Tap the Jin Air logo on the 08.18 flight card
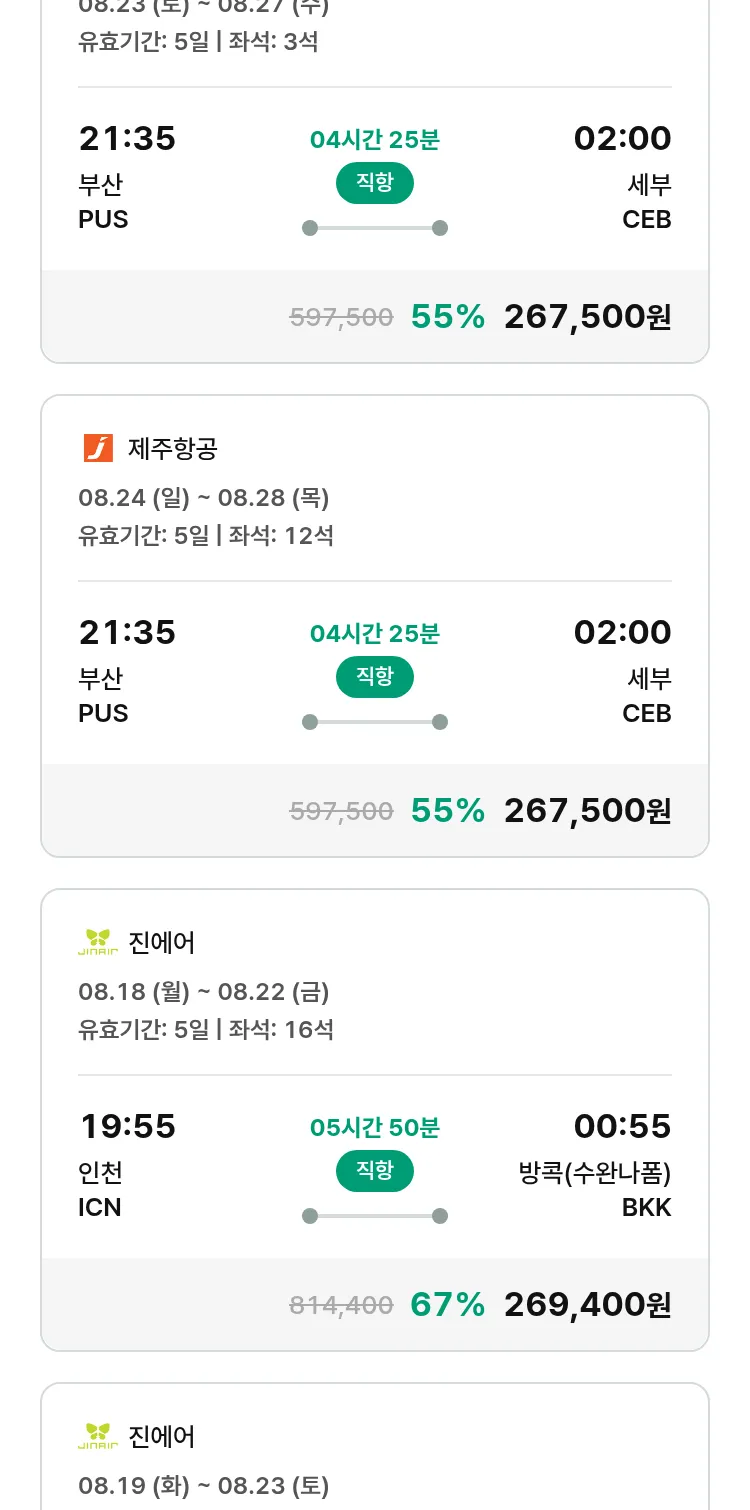The width and height of the screenshot is (750, 1510). 98,942
